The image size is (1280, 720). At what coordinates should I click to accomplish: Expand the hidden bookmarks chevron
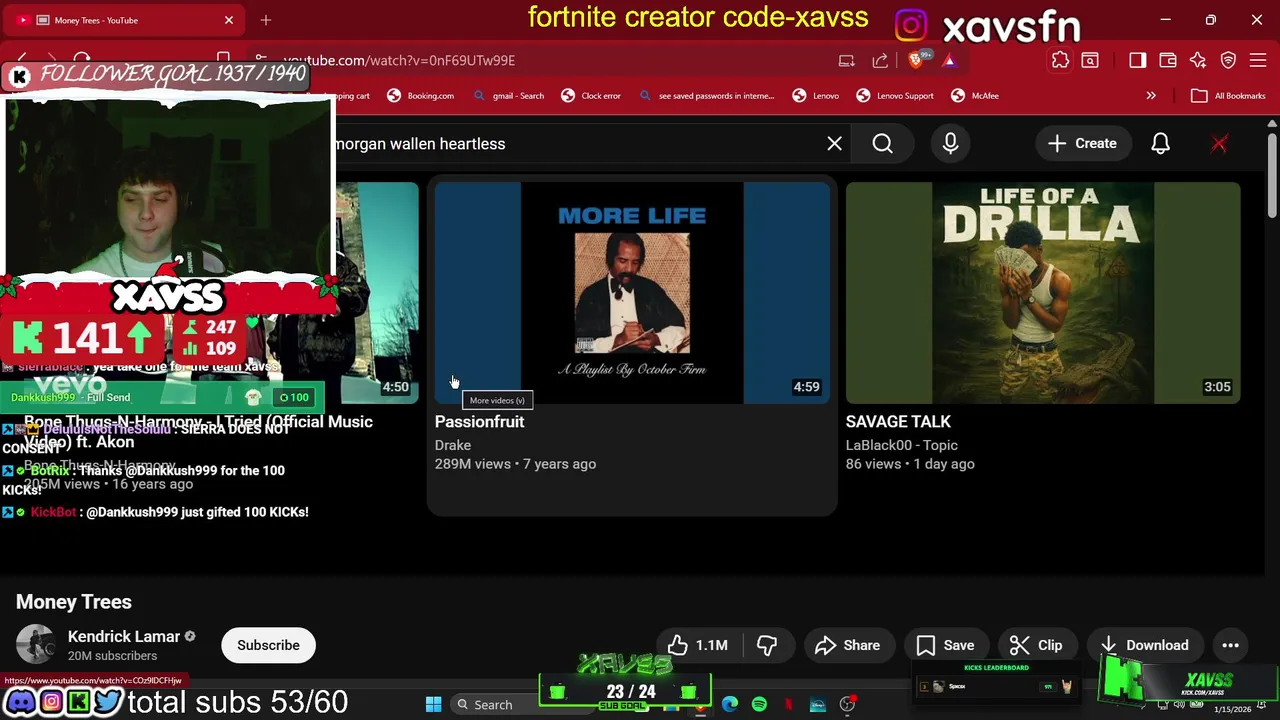click(x=1151, y=96)
